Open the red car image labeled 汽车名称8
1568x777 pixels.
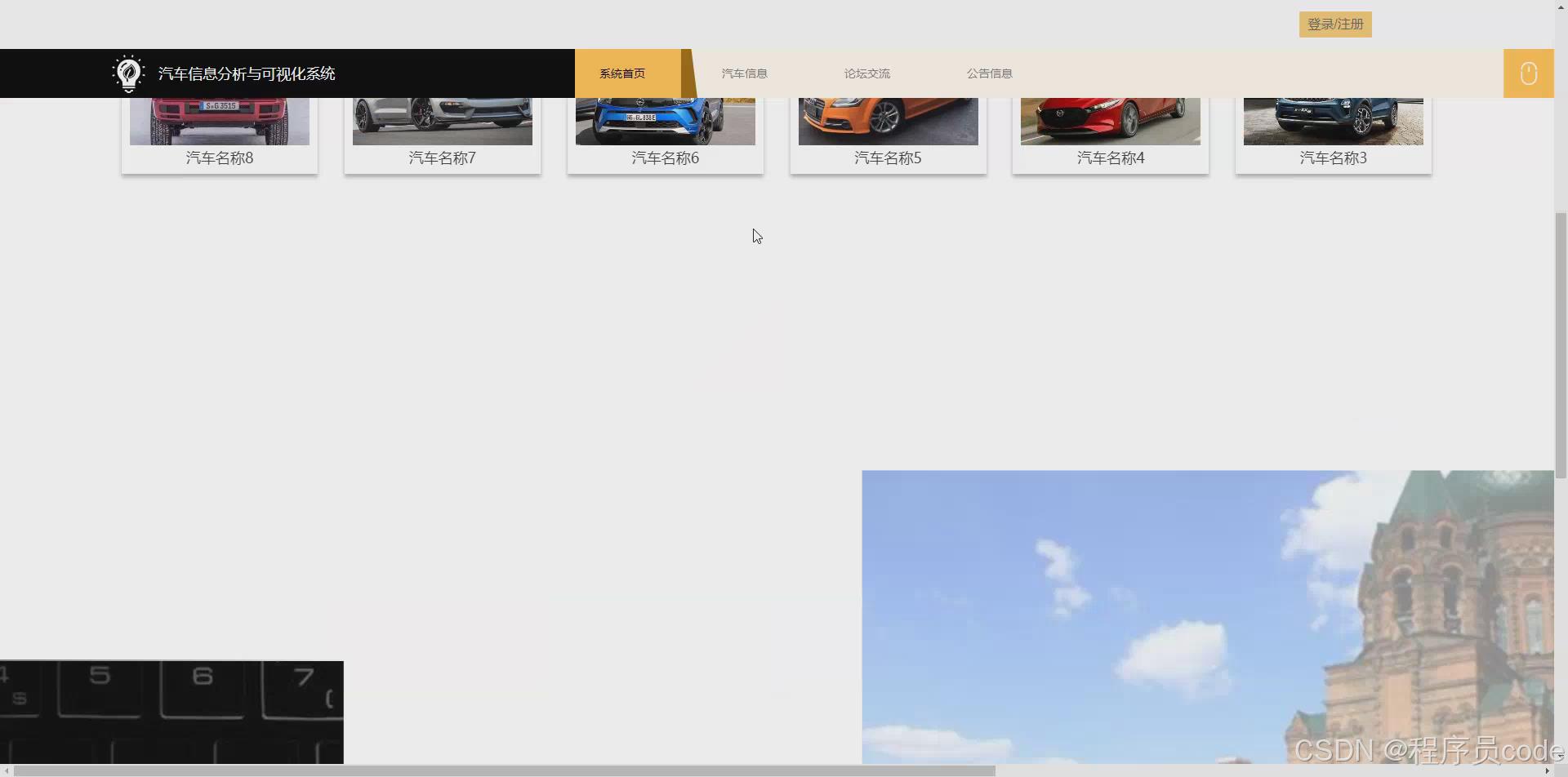220,122
